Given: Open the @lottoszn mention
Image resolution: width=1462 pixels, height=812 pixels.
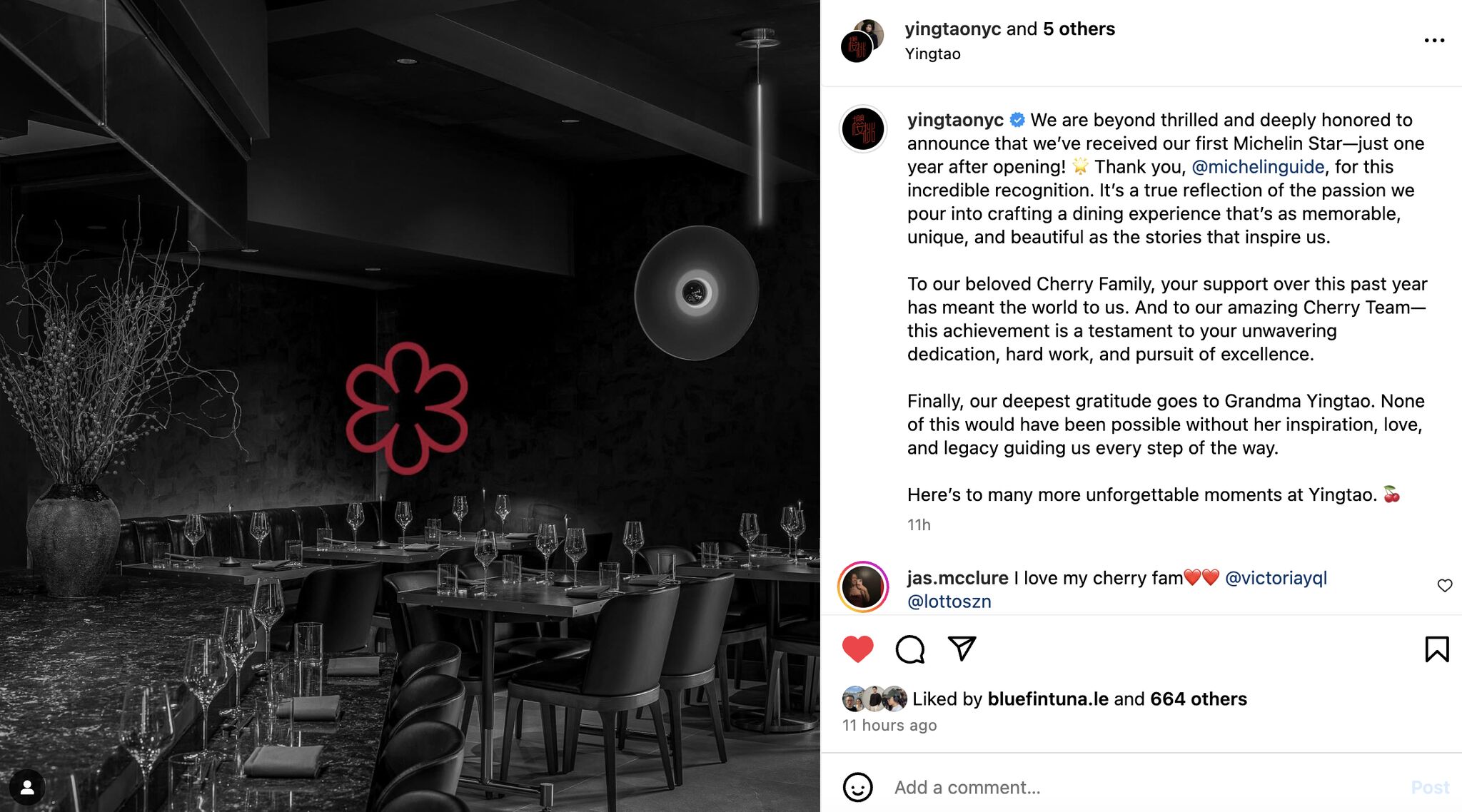Looking at the screenshot, I should click(949, 602).
